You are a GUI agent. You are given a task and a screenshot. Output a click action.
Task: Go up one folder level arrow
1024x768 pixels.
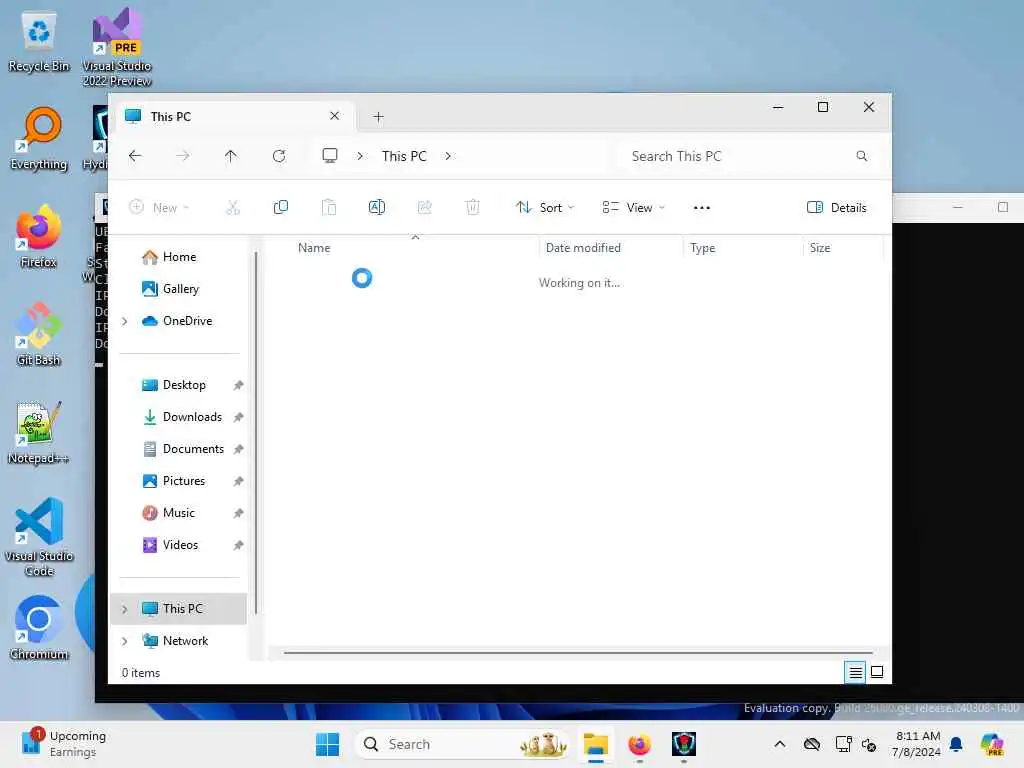click(x=231, y=156)
